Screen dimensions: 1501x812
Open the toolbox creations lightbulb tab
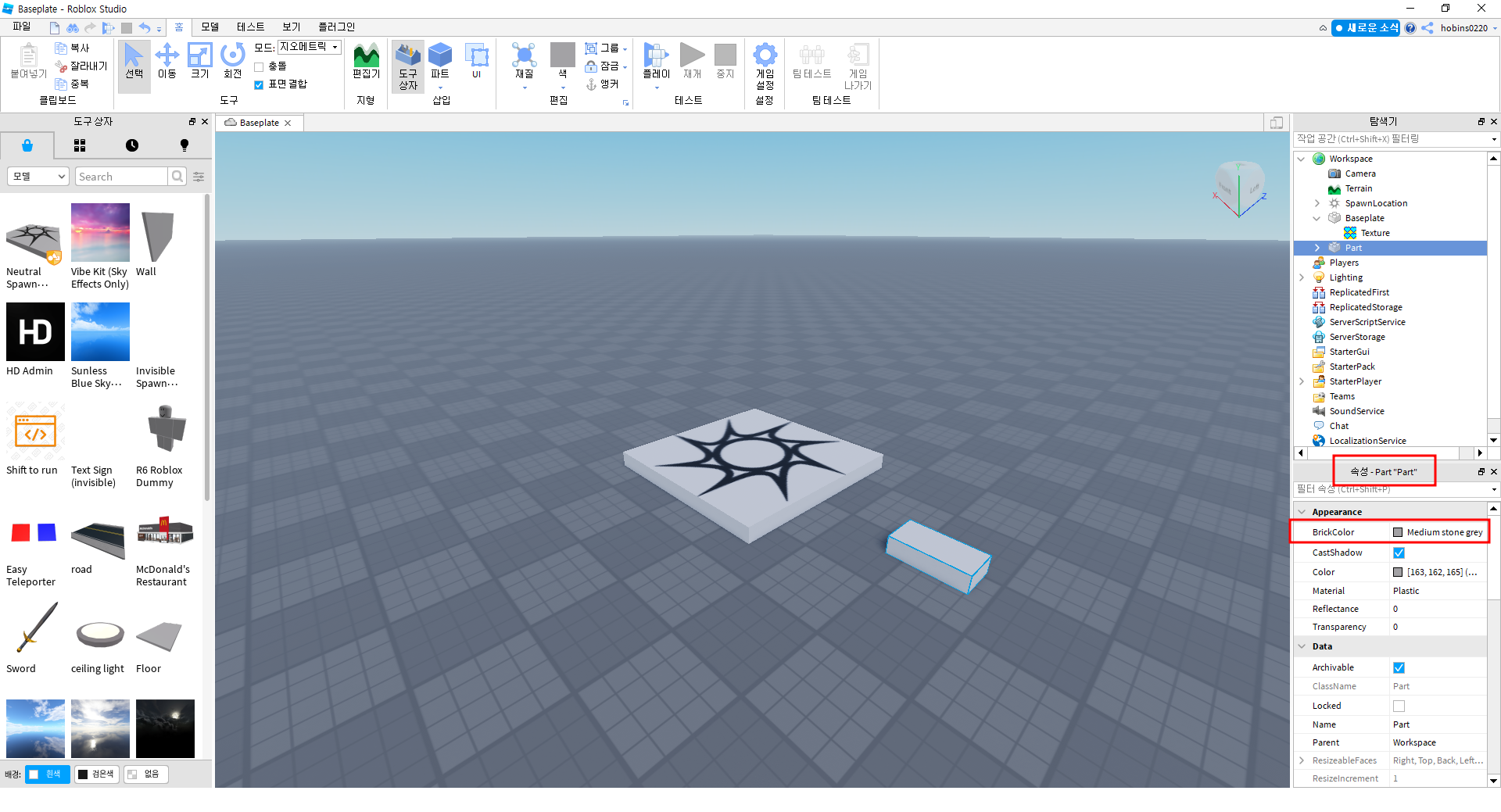click(184, 145)
